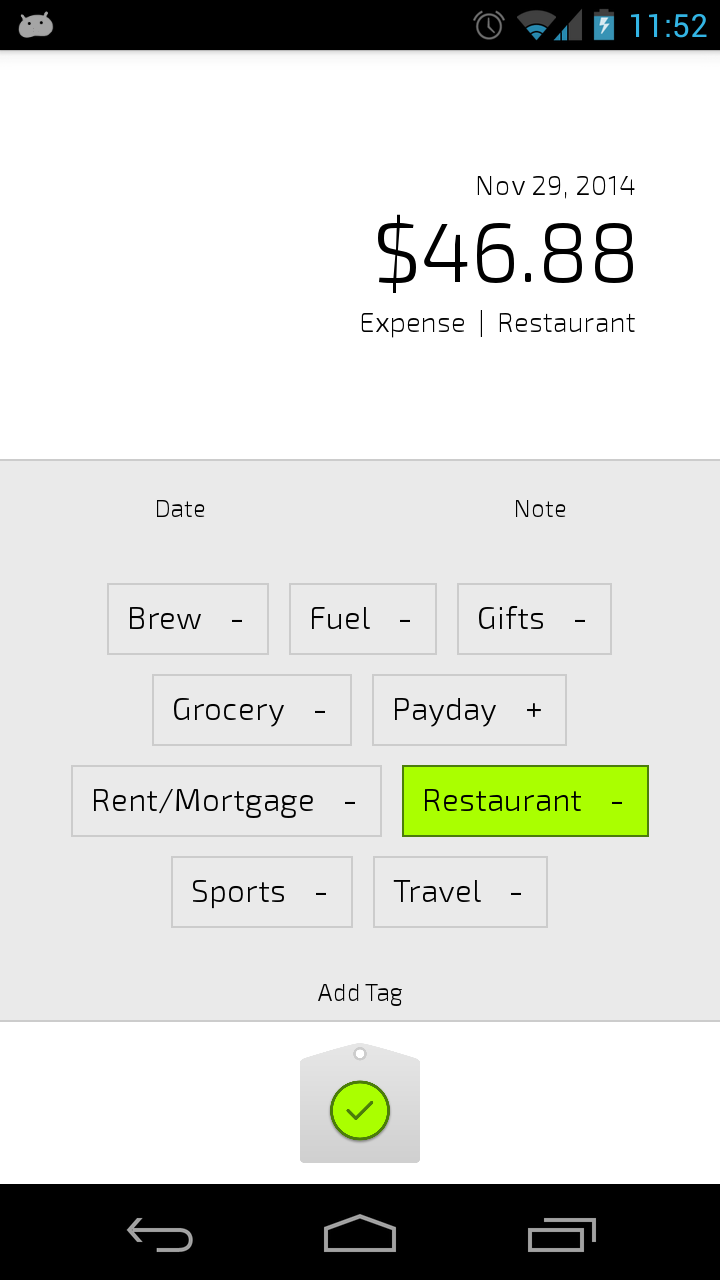
Task: Choose the Travel expense tag
Action: pos(460,892)
